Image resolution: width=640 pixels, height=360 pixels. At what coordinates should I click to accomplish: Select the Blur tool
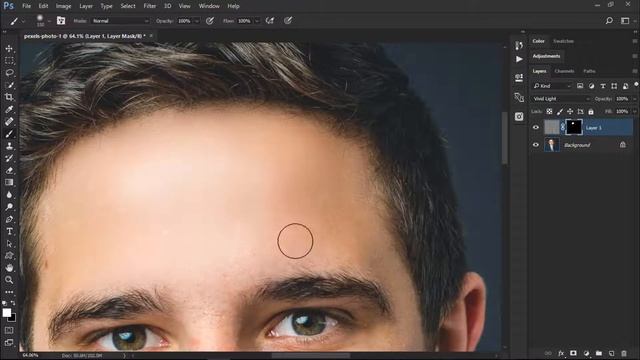click(x=9, y=195)
